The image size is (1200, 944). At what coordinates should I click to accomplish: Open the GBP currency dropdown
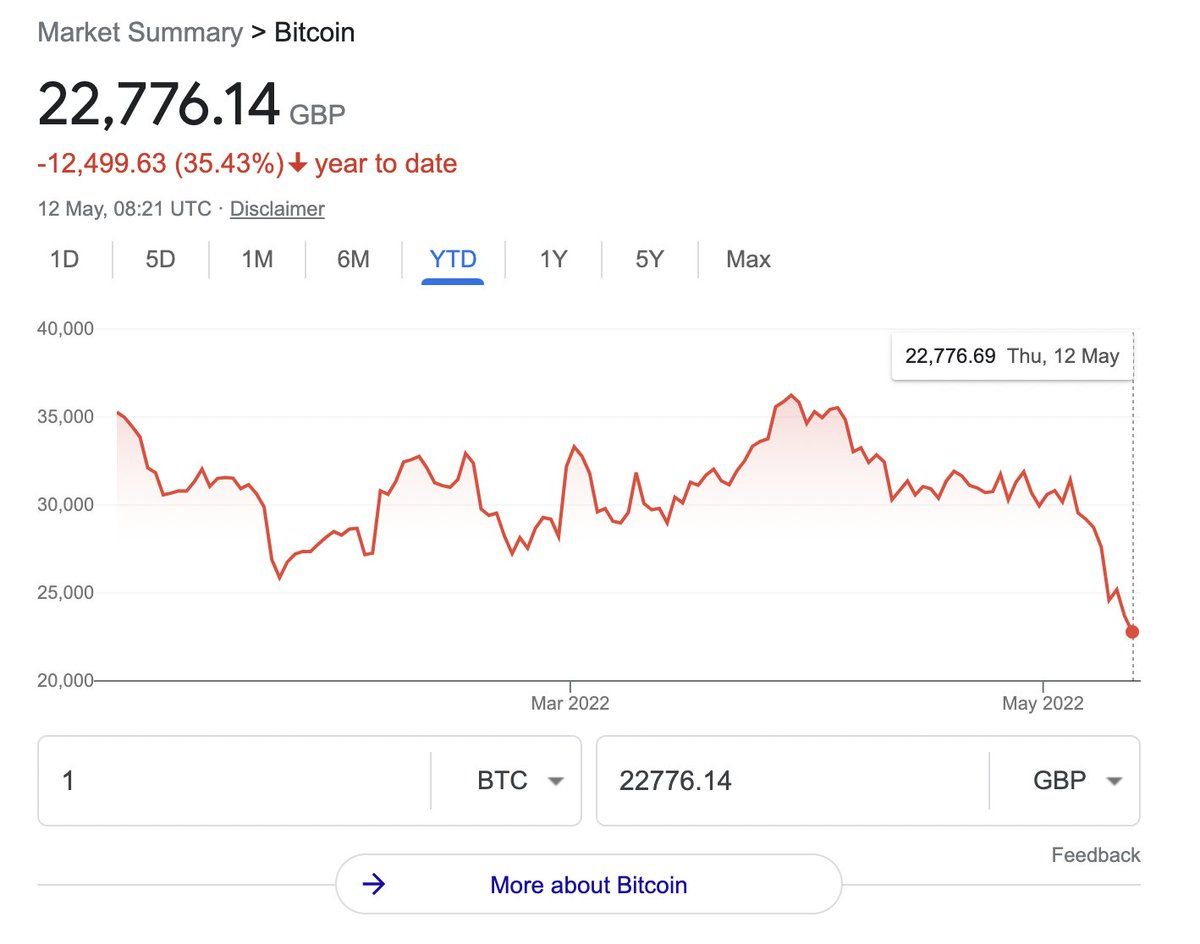click(x=1076, y=781)
